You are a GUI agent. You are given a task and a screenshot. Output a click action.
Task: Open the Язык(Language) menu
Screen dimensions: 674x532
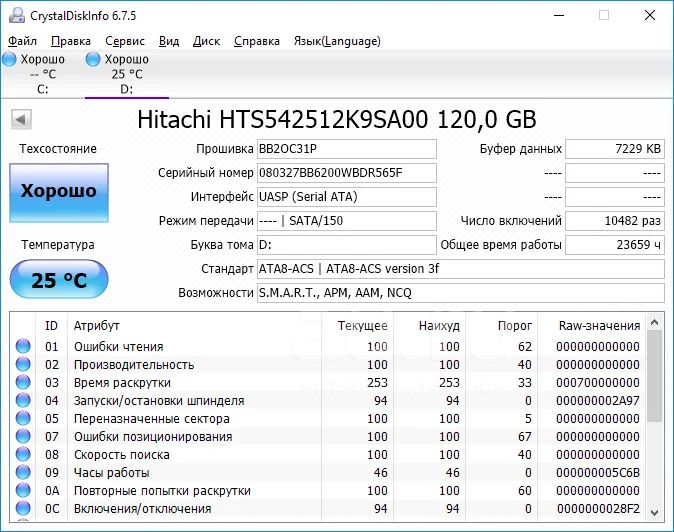[337, 41]
